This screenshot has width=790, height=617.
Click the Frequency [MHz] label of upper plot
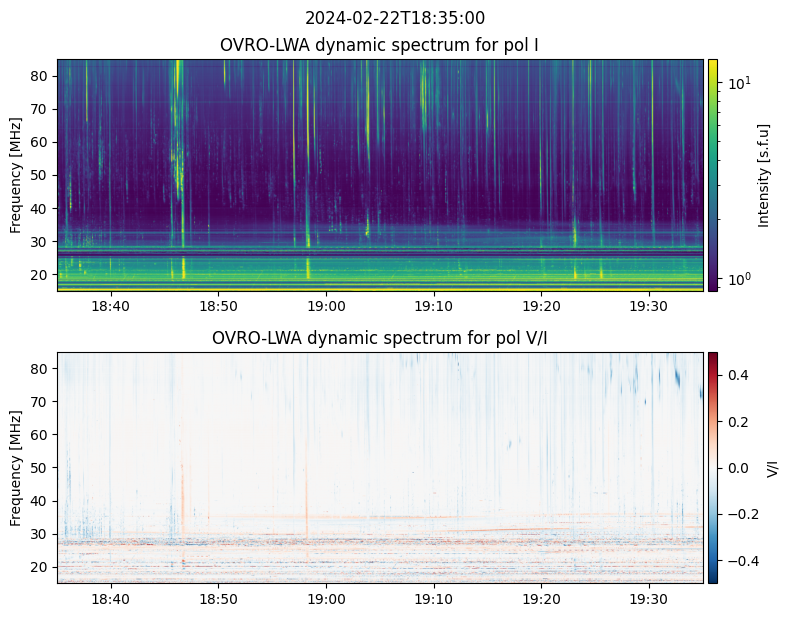tap(16, 175)
